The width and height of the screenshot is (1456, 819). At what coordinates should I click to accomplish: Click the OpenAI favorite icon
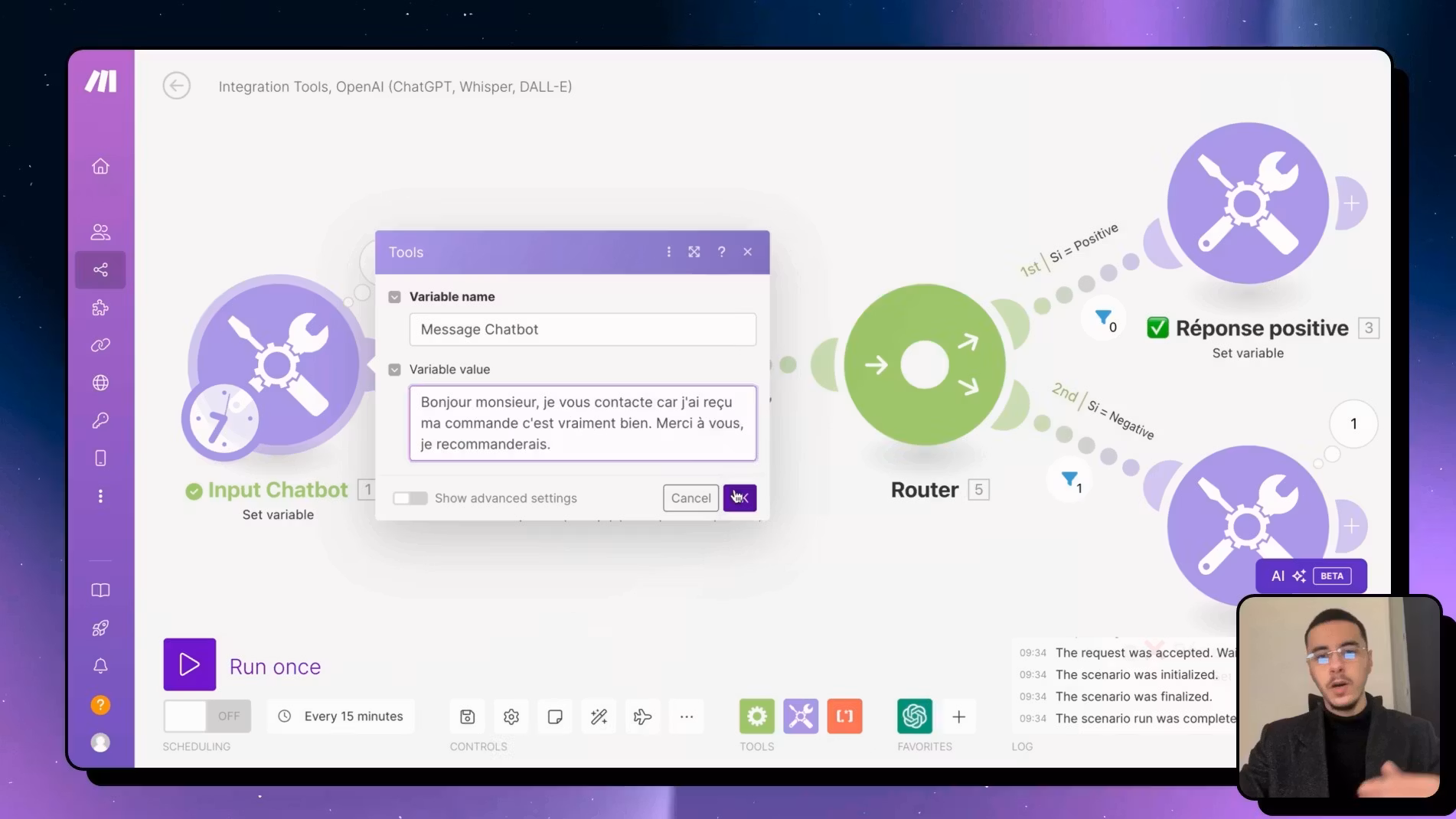click(914, 716)
